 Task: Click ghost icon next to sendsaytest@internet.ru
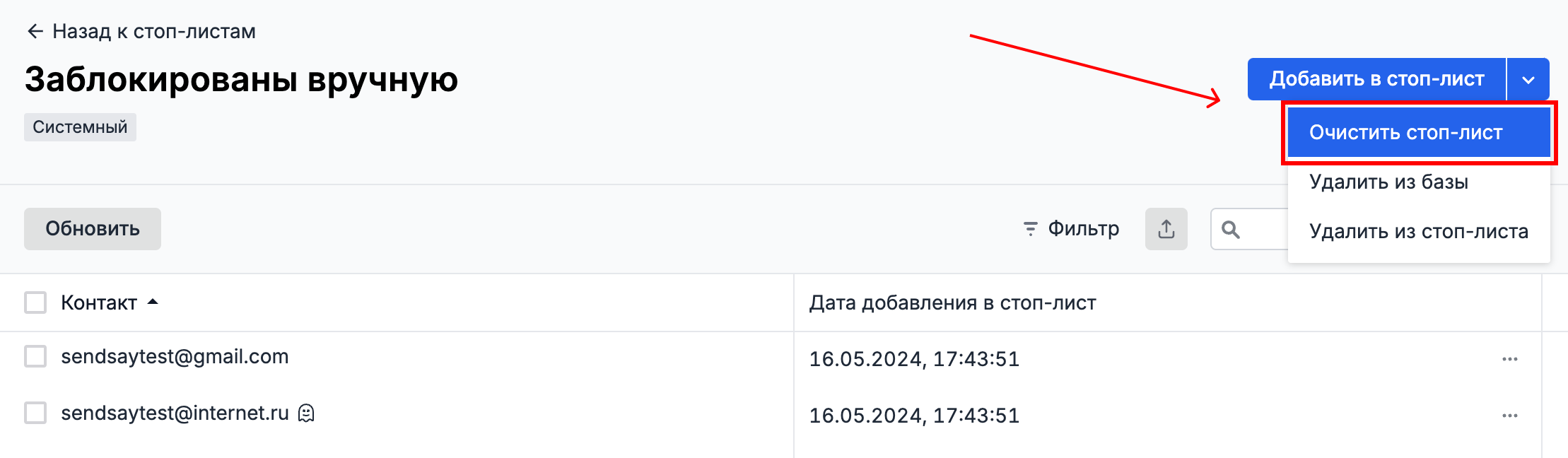pos(306,413)
